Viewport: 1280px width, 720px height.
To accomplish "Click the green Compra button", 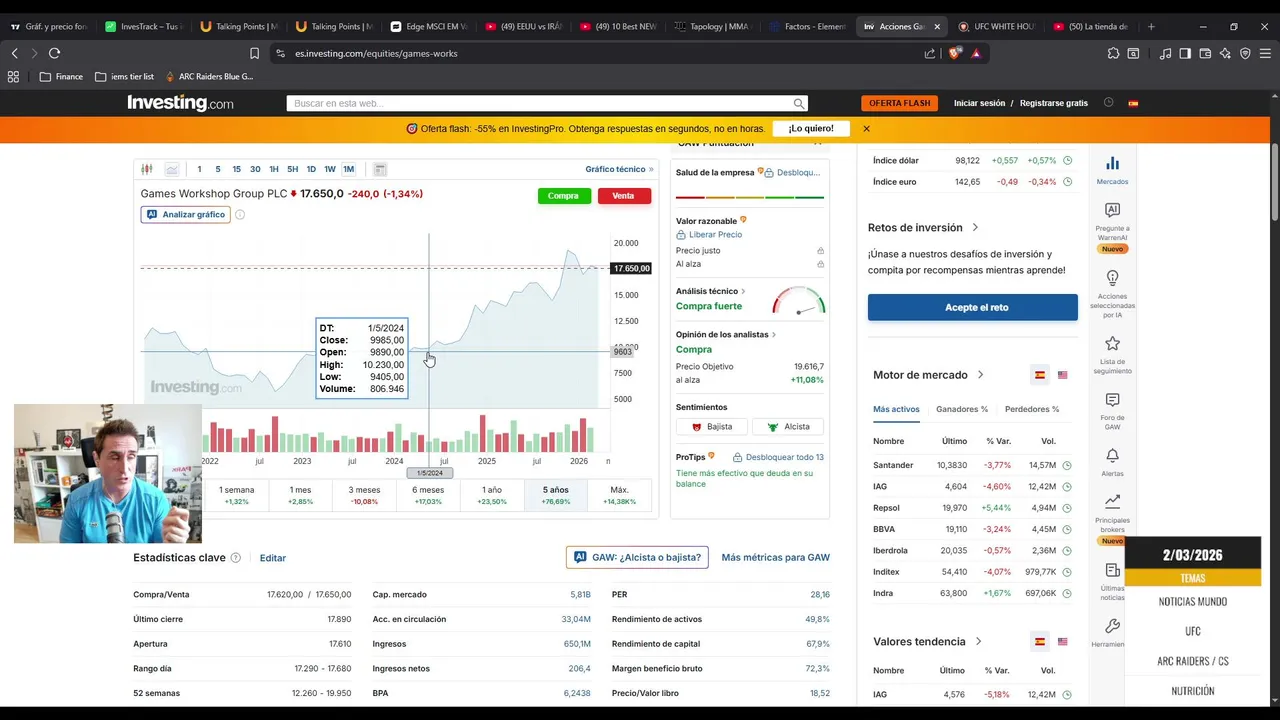I will pos(563,196).
